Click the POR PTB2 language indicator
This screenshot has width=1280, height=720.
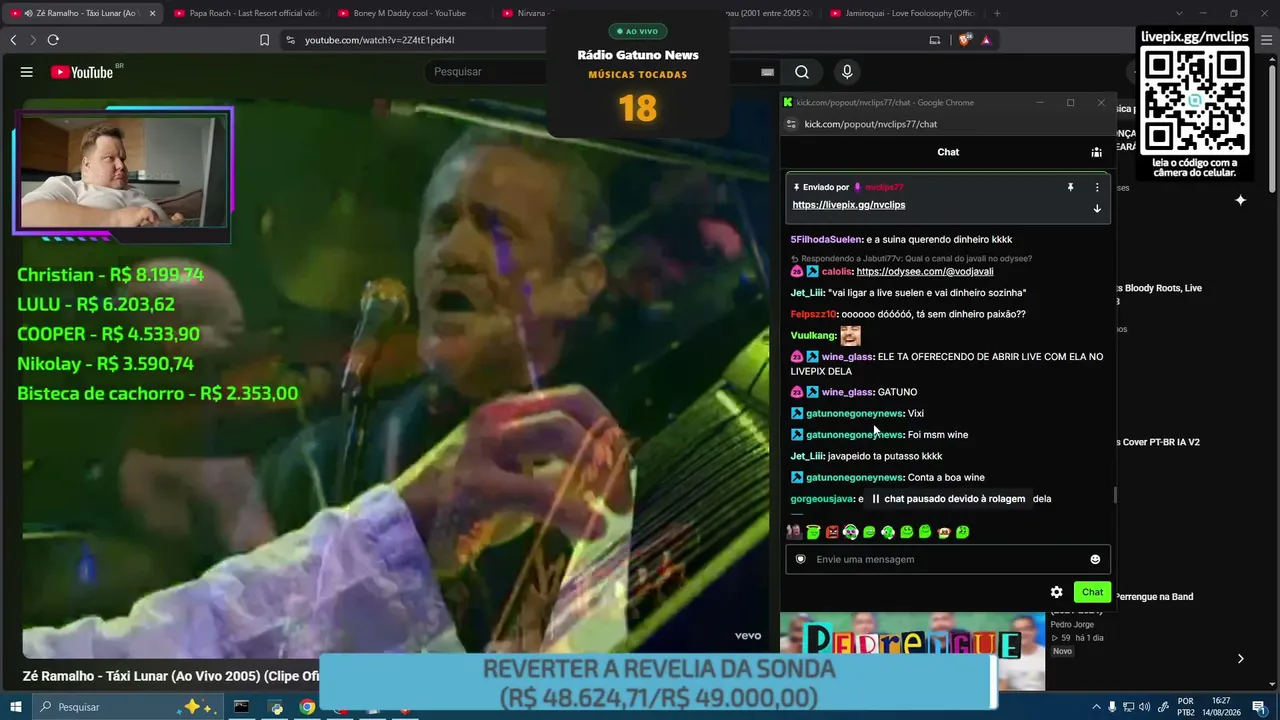pos(1185,707)
